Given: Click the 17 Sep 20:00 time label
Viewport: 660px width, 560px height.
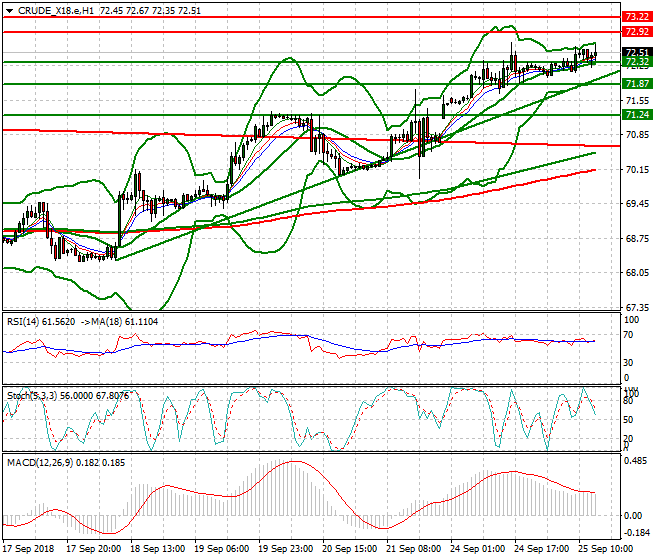Looking at the screenshot, I should point(93,549).
